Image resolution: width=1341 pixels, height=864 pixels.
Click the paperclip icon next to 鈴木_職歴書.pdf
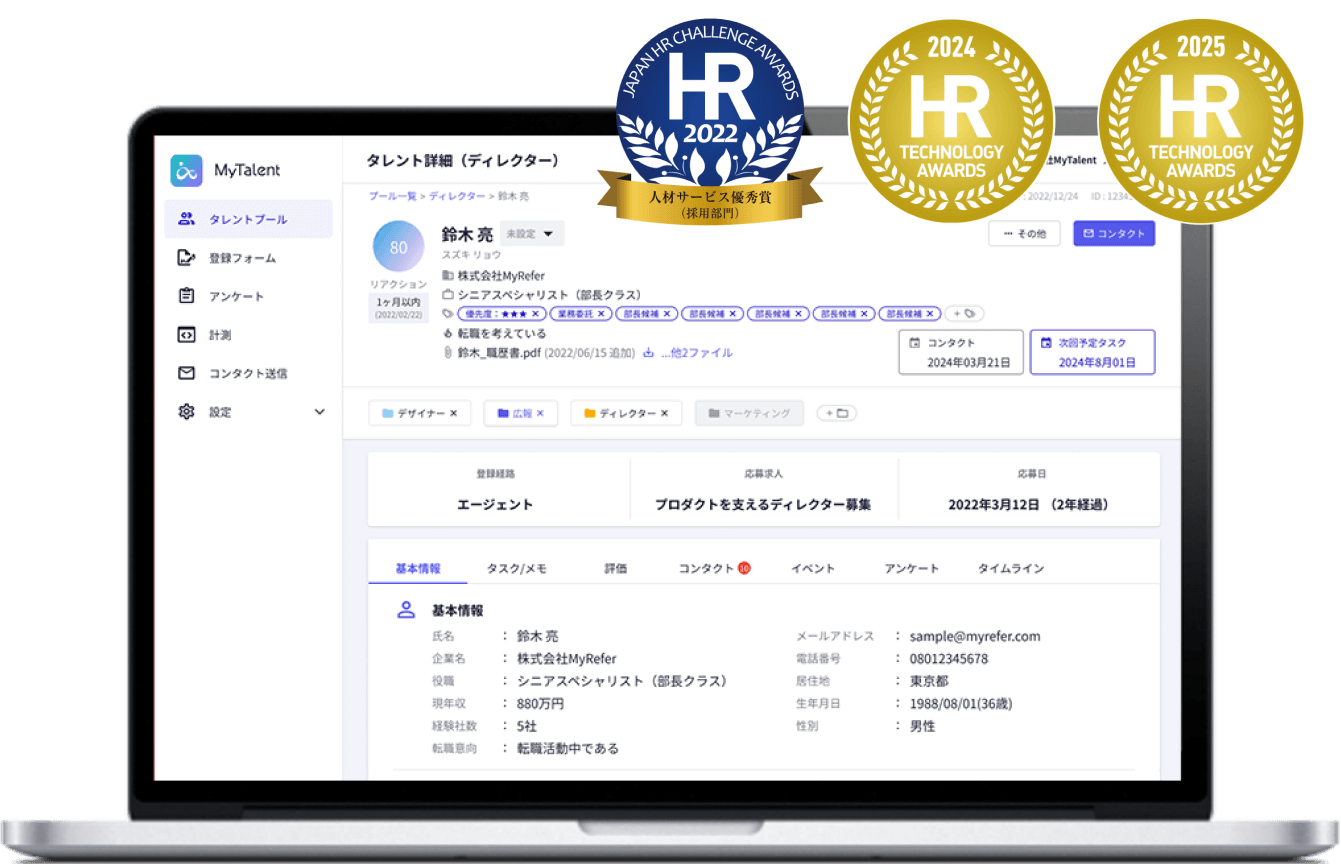[x=448, y=353]
